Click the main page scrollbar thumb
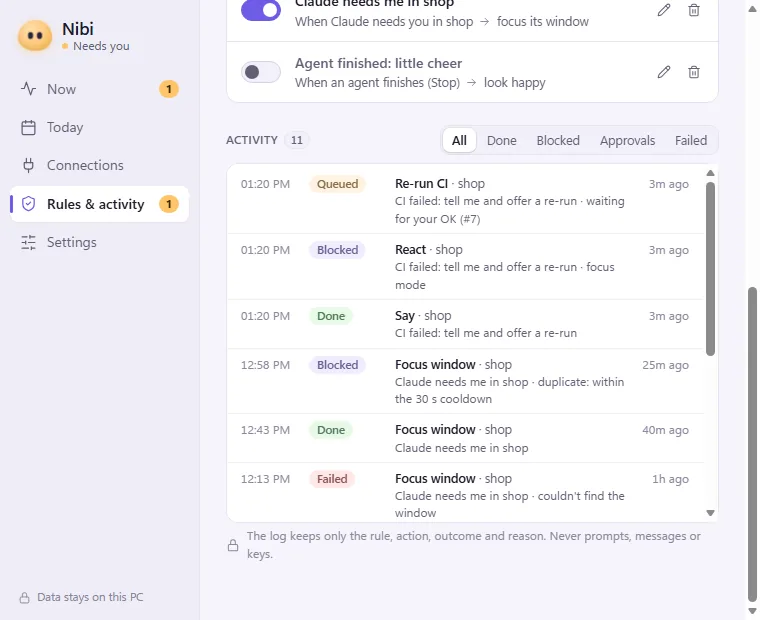This screenshot has height=620, width=760. (752, 445)
